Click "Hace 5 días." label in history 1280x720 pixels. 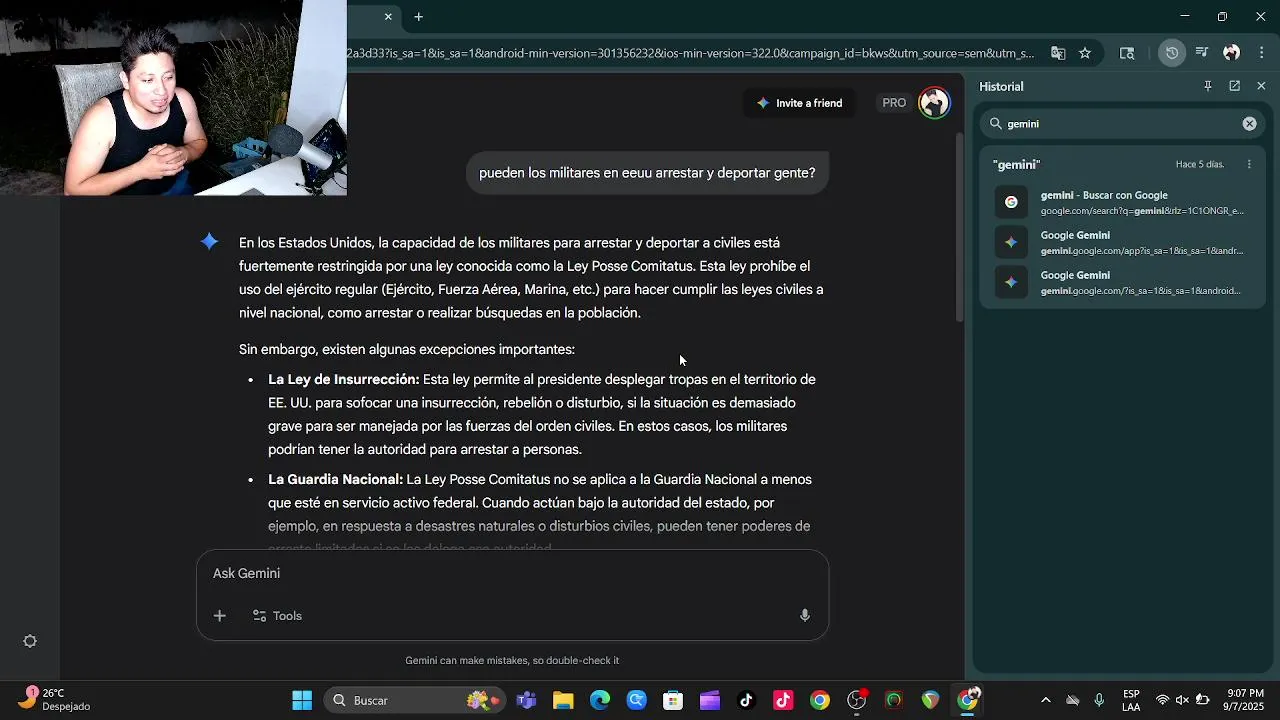[x=1200, y=164]
